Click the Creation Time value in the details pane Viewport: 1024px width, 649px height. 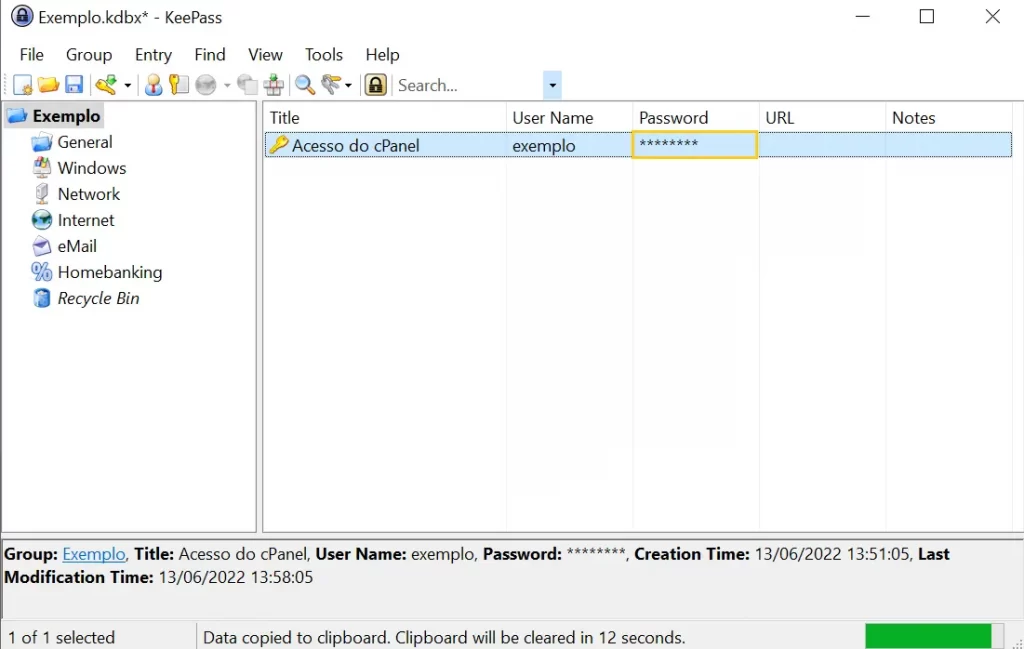point(832,554)
